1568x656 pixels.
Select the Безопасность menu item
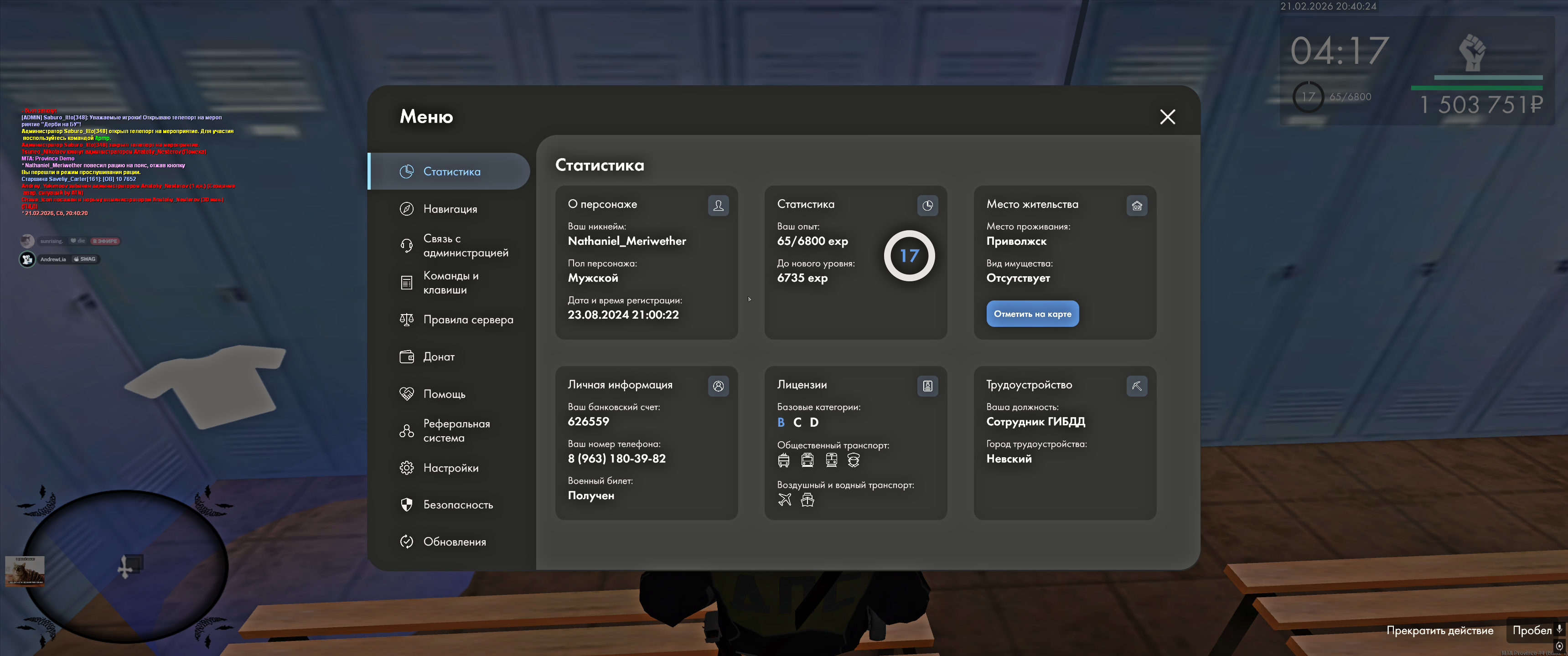point(458,505)
